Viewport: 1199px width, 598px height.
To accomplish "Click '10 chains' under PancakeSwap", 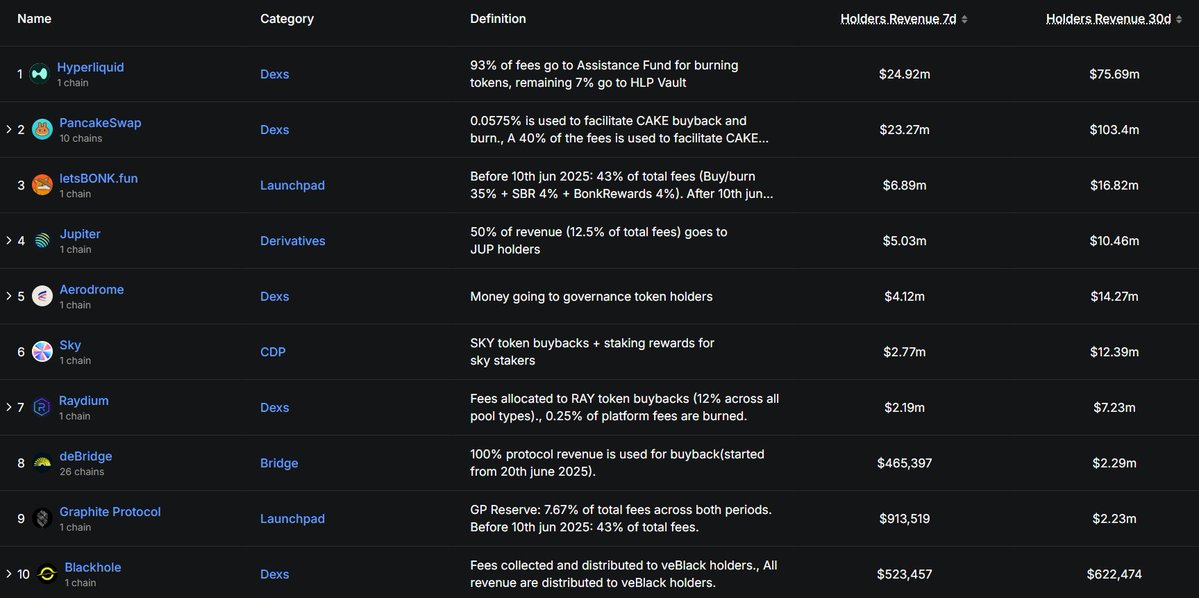I will pyautogui.click(x=80, y=138).
